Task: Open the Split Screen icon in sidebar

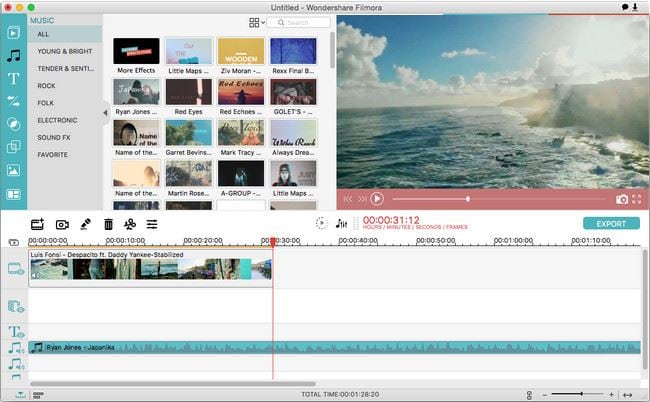Action: (x=13, y=194)
